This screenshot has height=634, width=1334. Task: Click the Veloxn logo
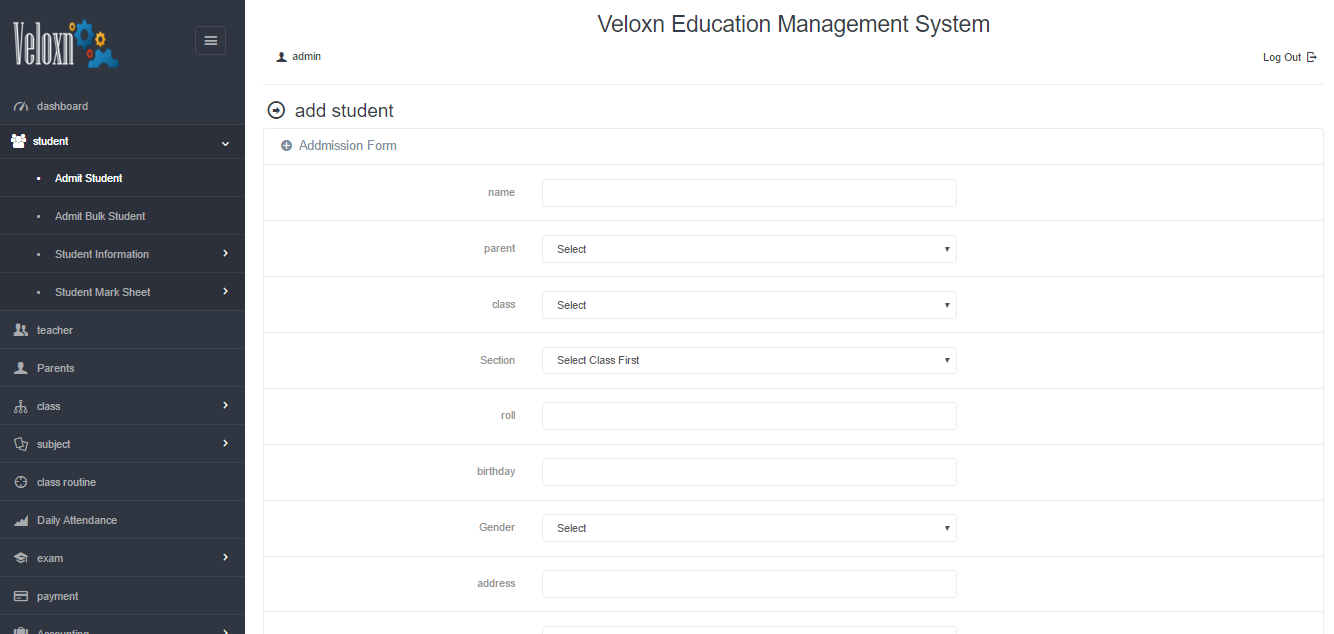coord(66,44)
